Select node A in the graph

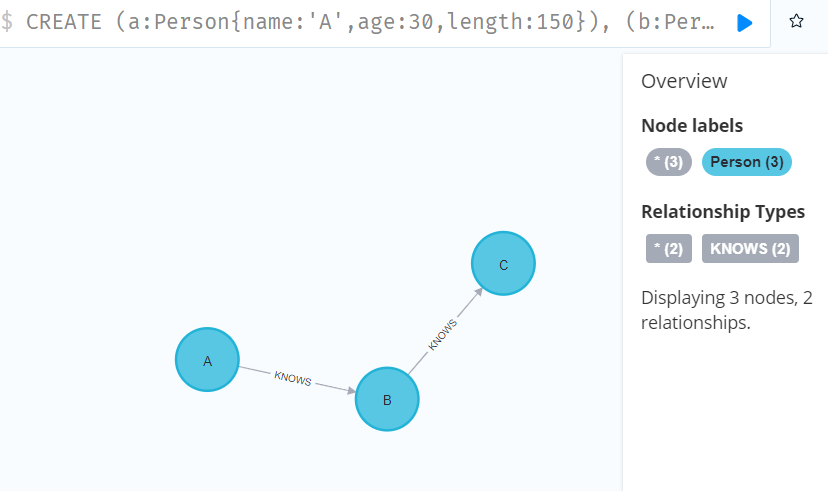(x=208, y=360)
